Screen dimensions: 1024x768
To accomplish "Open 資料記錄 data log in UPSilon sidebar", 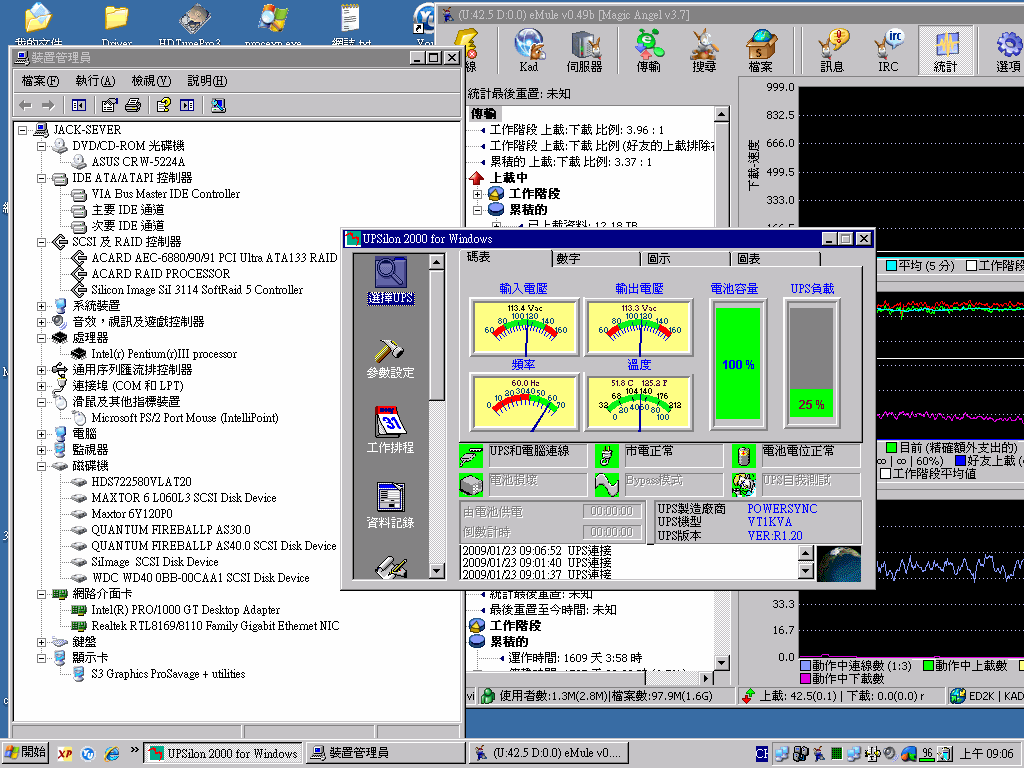I will [x=391, y=506].
